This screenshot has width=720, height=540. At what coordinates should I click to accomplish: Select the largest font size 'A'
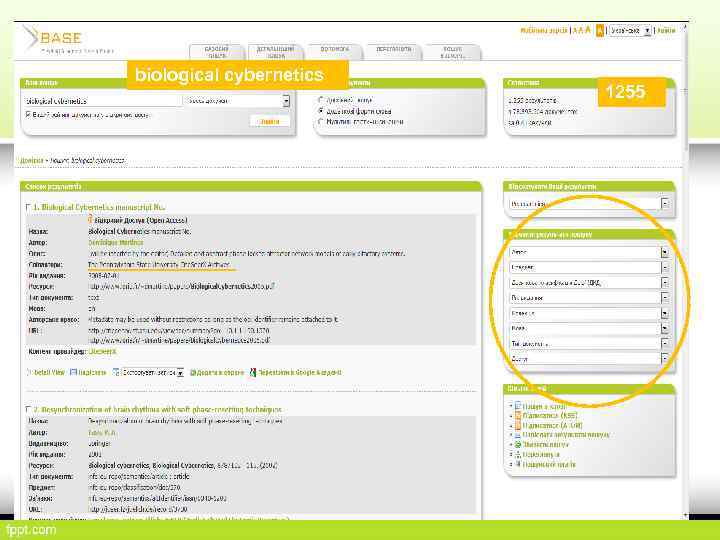tap(588, 30)
